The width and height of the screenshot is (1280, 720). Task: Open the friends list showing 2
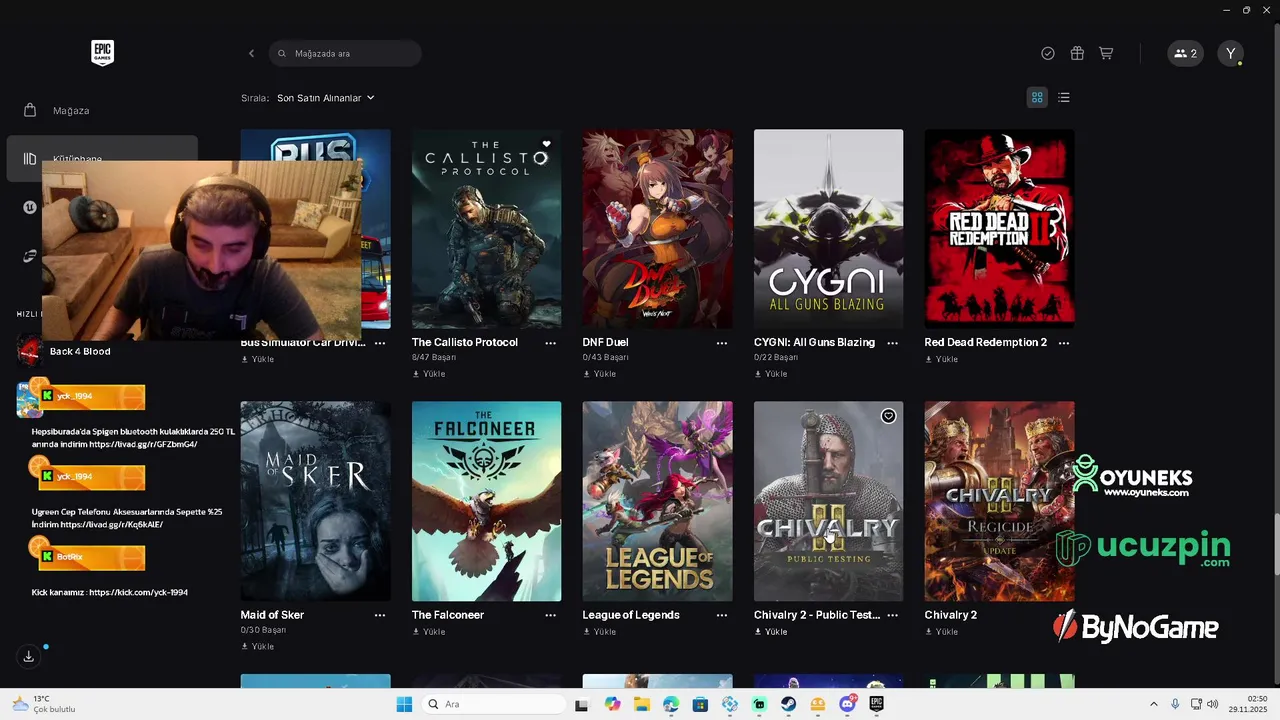coord(1185,53)
